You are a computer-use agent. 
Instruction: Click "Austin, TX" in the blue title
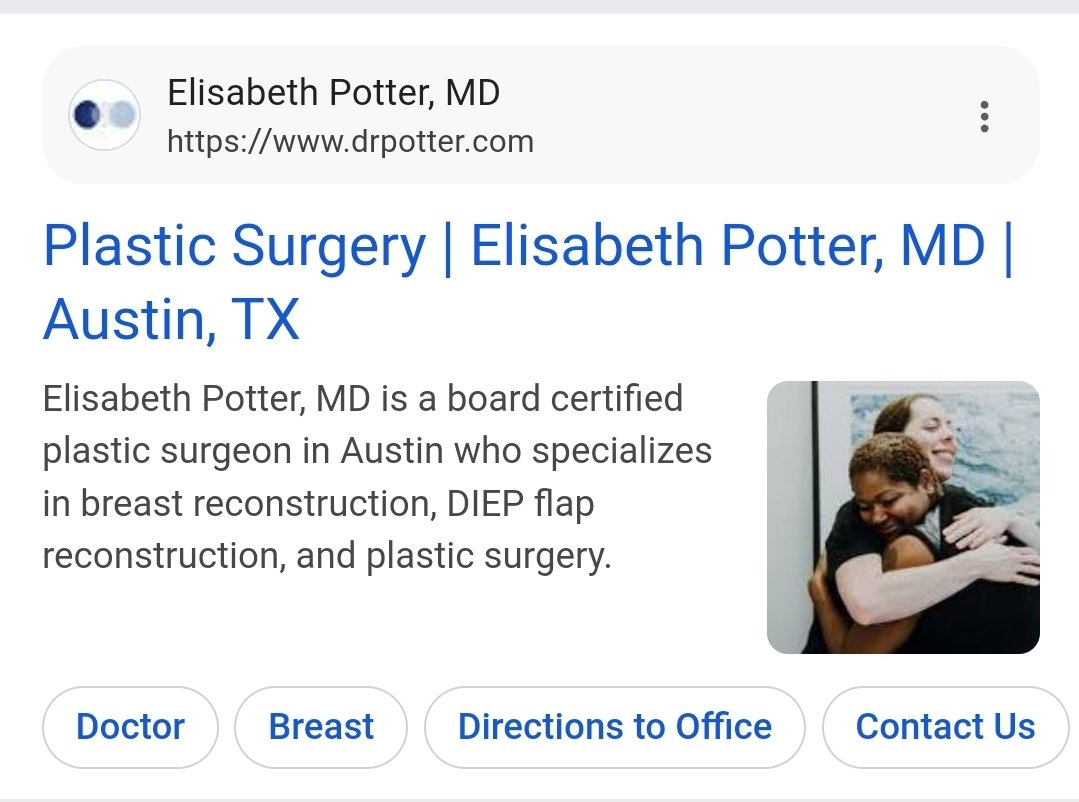point(171,320)
